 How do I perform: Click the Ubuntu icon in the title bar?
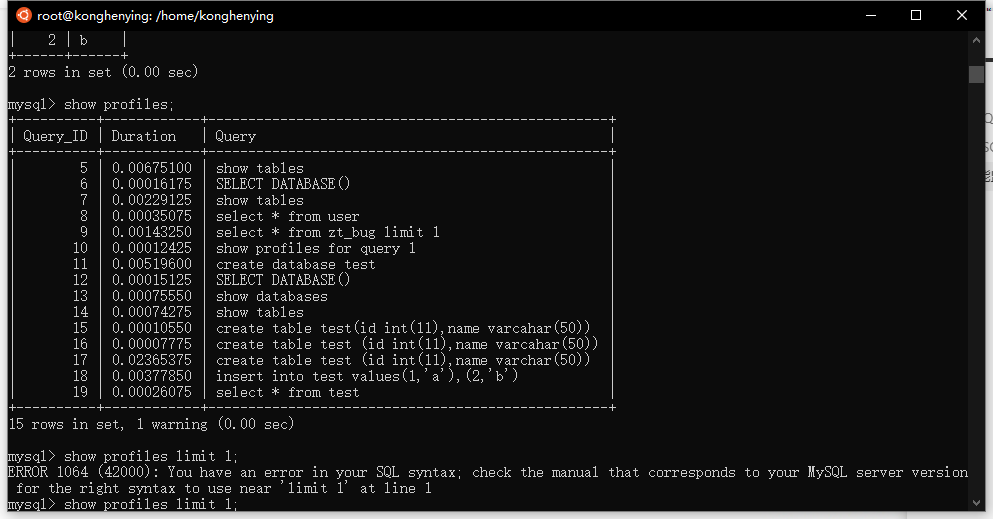pos(21,15)
